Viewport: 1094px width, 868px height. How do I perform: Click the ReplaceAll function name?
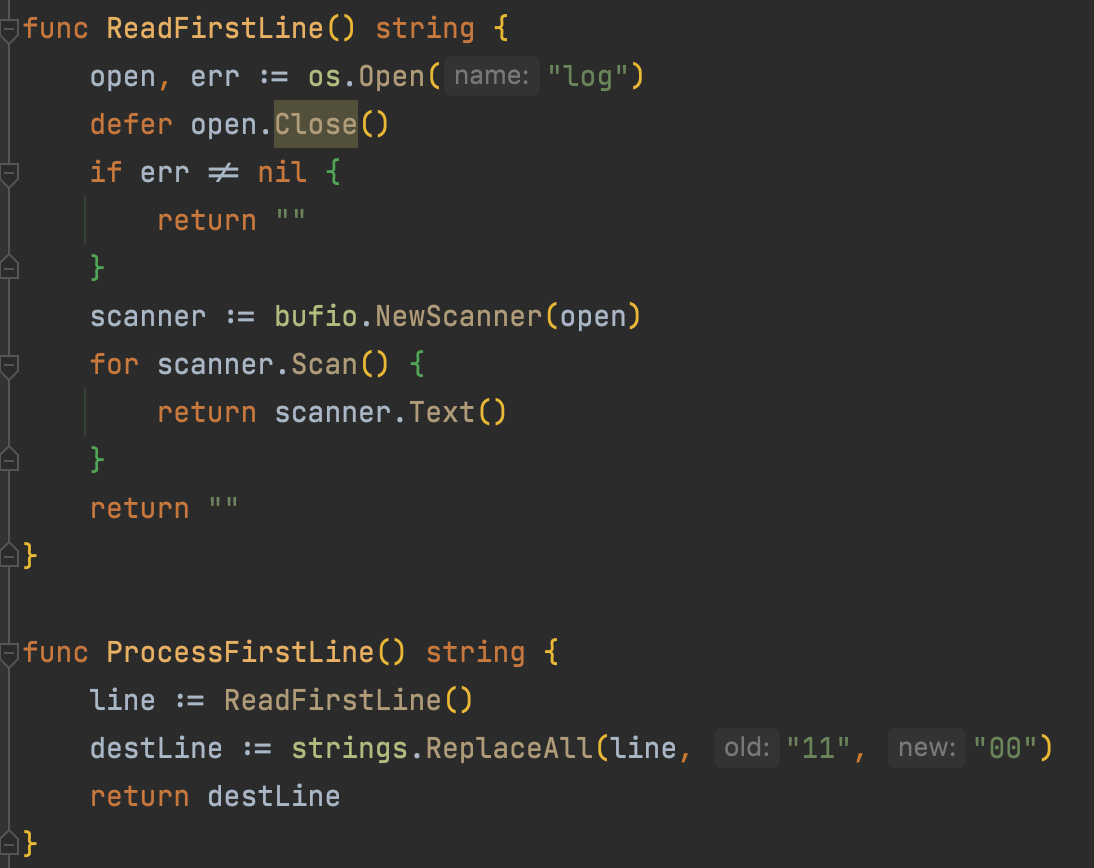pyautogui.click(x=509, y=748)
